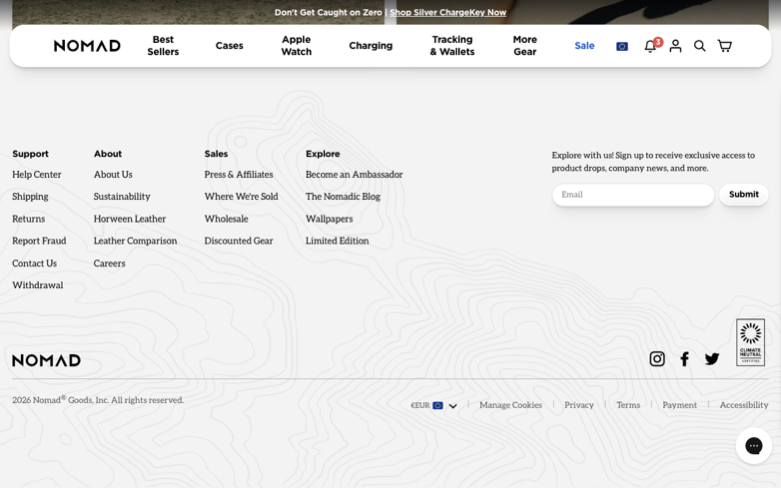Open the Become an Ambassador link

[354, 174]
